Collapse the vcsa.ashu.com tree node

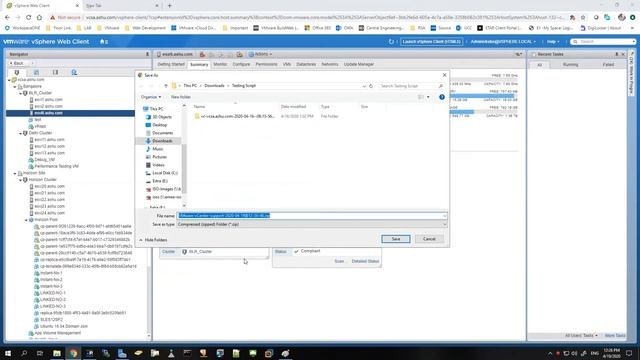pyautogui.click(x=9, y=80)
